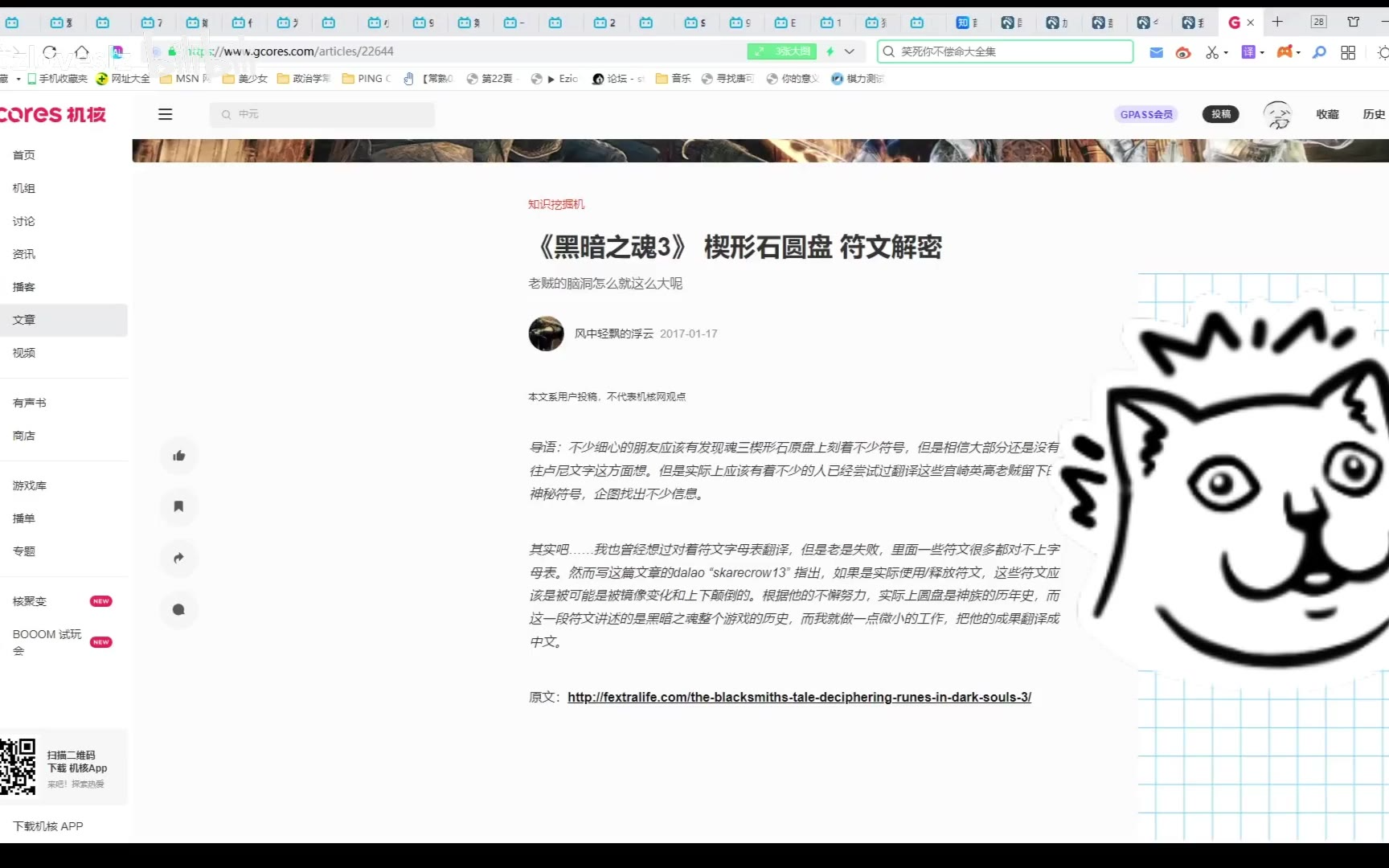Click the browser search box 笑死你不偿命大全集

pyautogui.click(x=1005, y=51)
